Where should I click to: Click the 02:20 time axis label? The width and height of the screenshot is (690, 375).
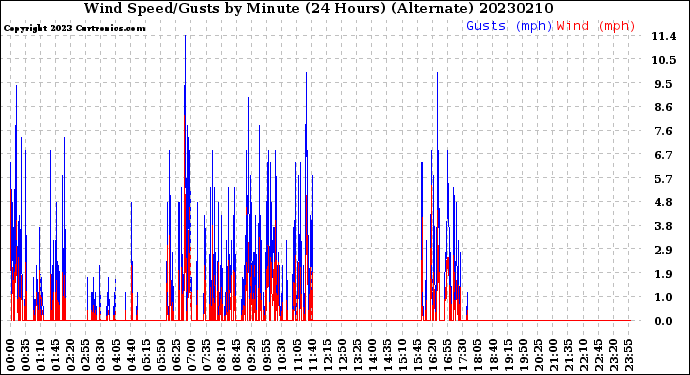coord(71,355)
